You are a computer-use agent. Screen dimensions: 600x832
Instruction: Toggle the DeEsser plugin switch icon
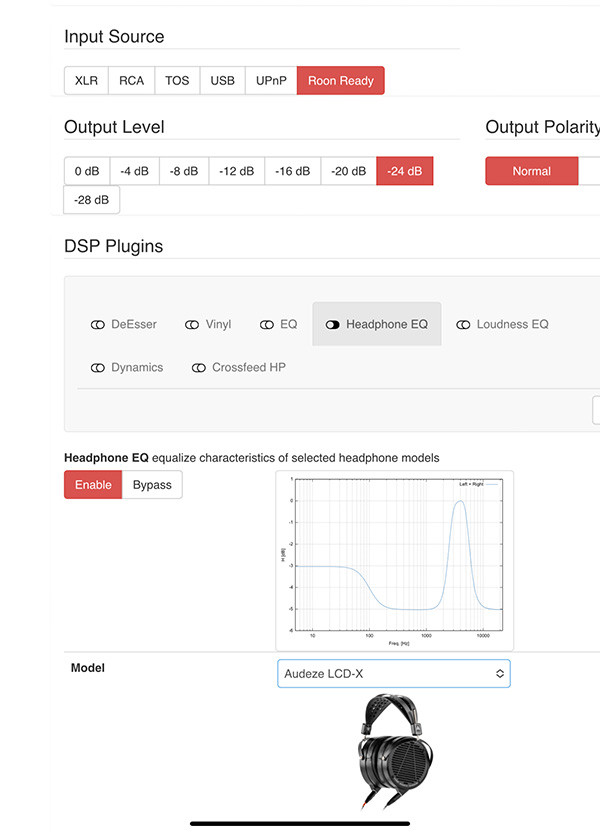tap(98, 325)
